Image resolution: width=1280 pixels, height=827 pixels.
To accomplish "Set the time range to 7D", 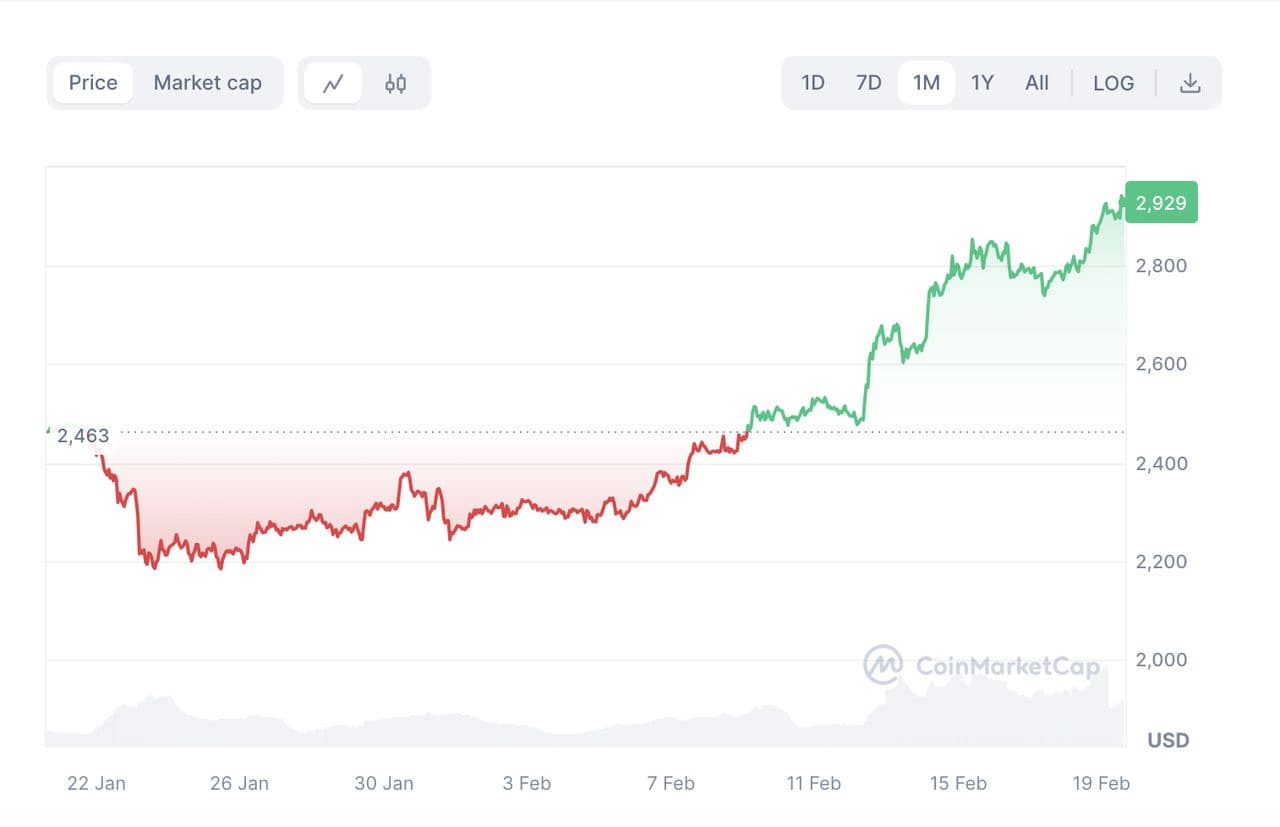I will [x=869, y=83].
